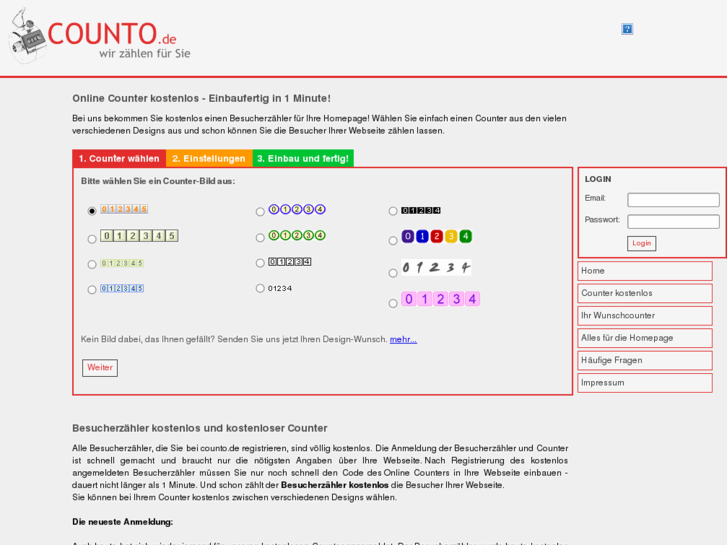Image resolution: width=727 pixels, height=545 pixels.
Task: Click the pink 01234 counter image
Action: point(440,299)
